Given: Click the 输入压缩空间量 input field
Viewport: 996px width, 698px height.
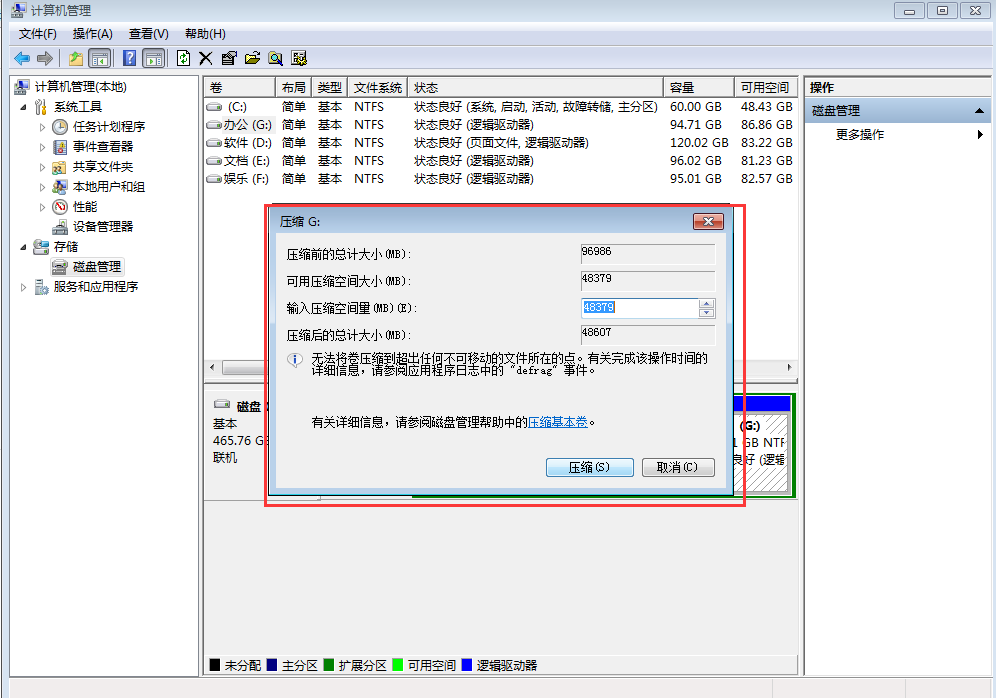Looking at the screenshot, I should pos(640,308).
